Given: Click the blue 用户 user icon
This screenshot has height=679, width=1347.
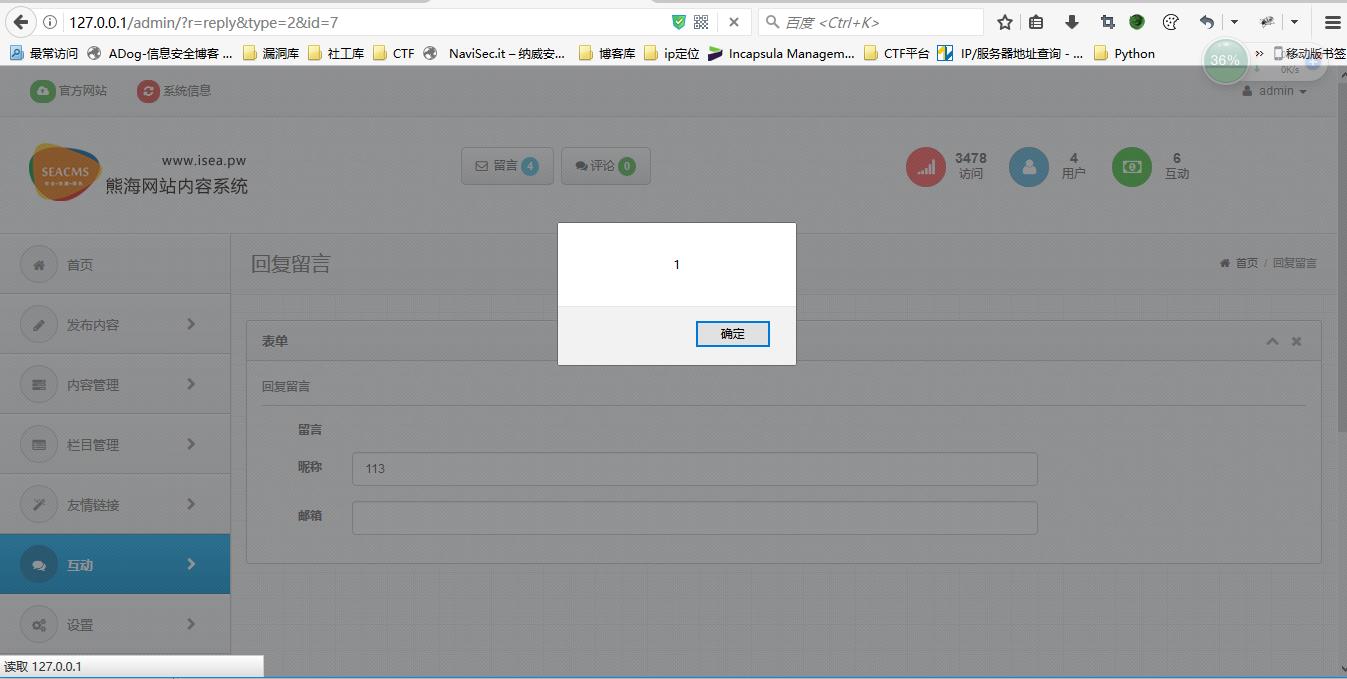Looking at the screenshot, I should click(1029, 167).
